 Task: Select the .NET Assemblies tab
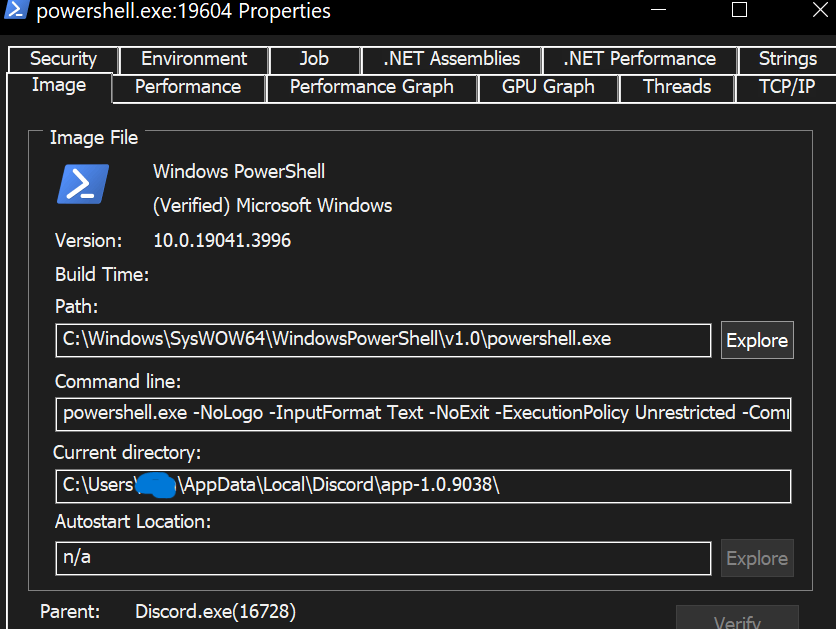pos(451,59)
